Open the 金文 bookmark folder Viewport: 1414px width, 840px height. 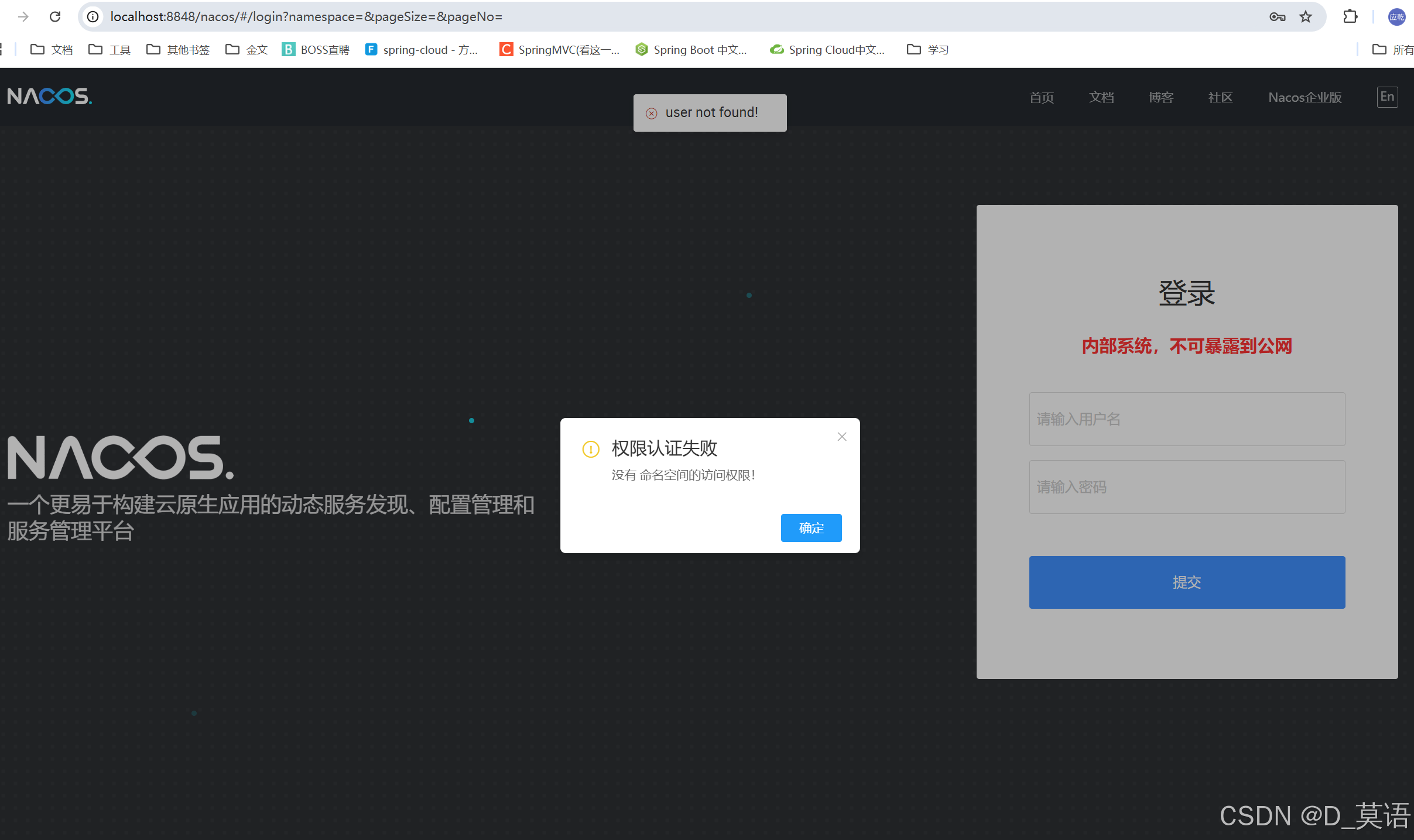pos(246,50)
